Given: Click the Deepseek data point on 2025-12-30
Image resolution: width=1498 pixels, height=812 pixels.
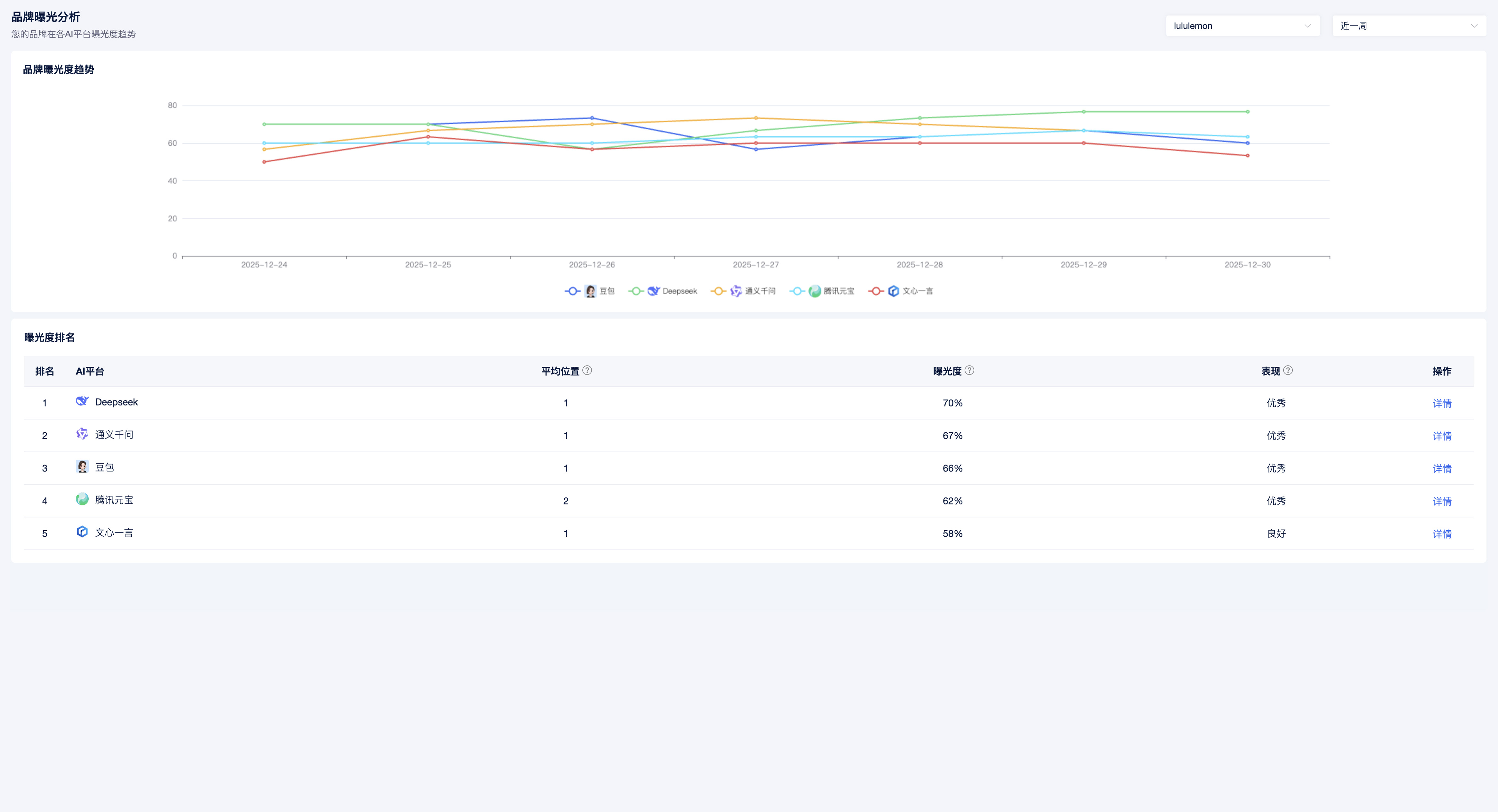Looking at the screenshot, I should [1247, 112].
